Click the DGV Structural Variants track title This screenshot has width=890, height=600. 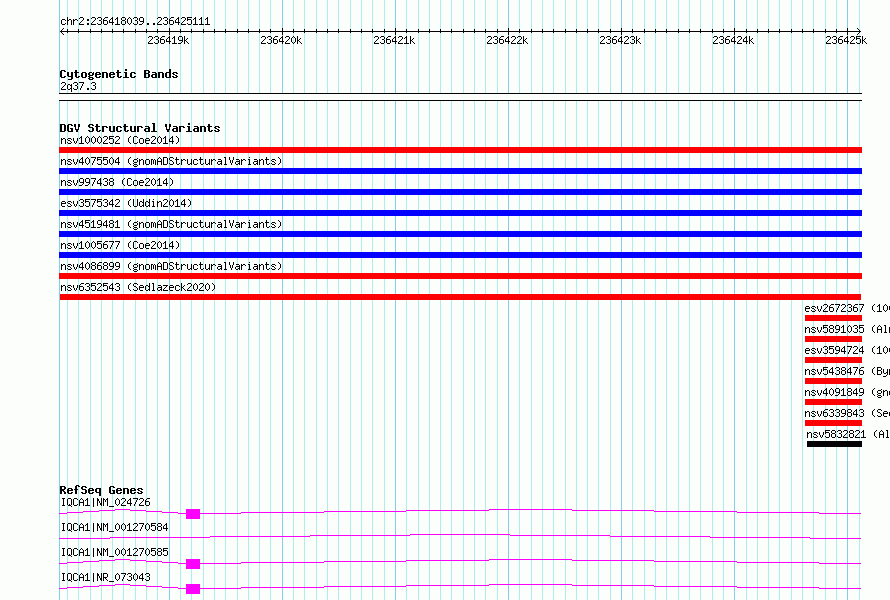(x=140, y=128)
